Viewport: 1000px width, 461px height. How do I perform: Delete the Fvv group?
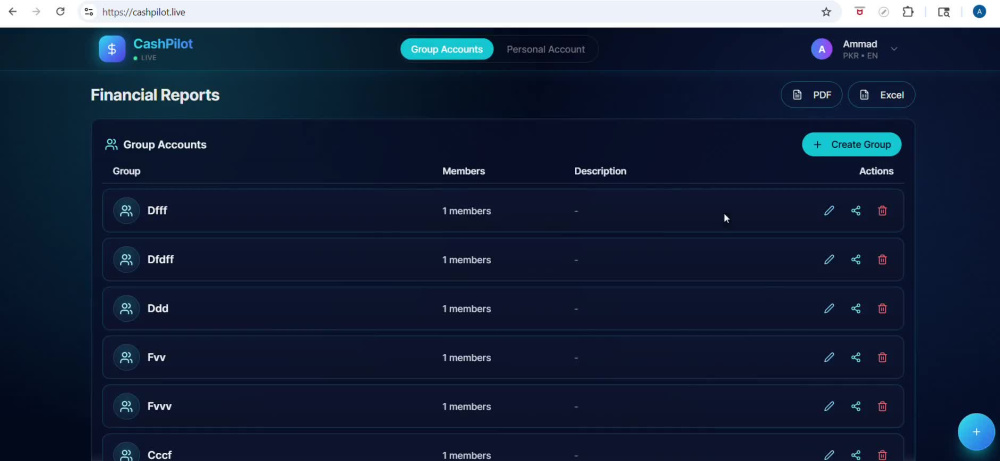click(x=883, y=358)
